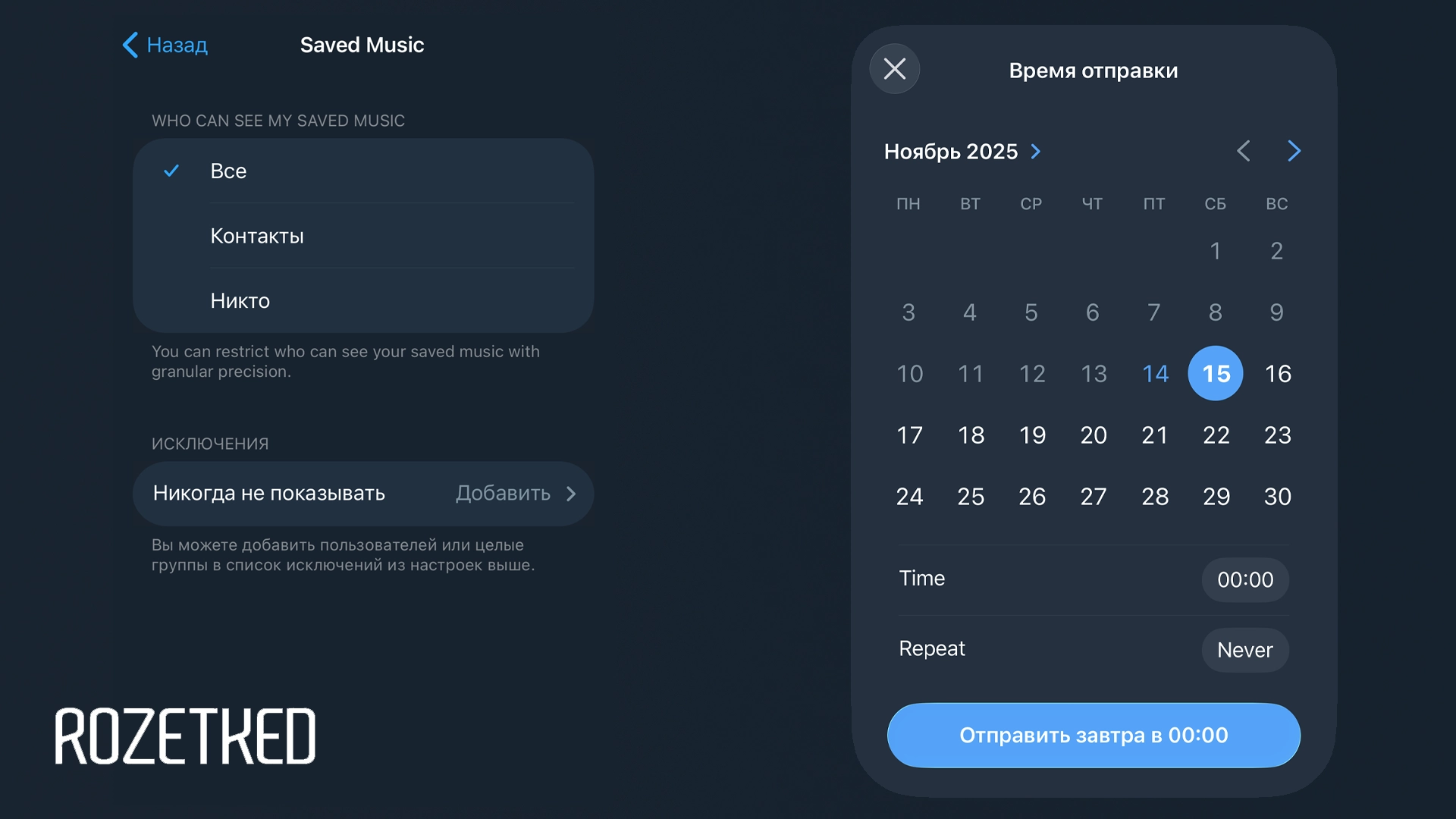Click the Назад back button
The height and width of the screenshot is (819, 1456).
165,45
